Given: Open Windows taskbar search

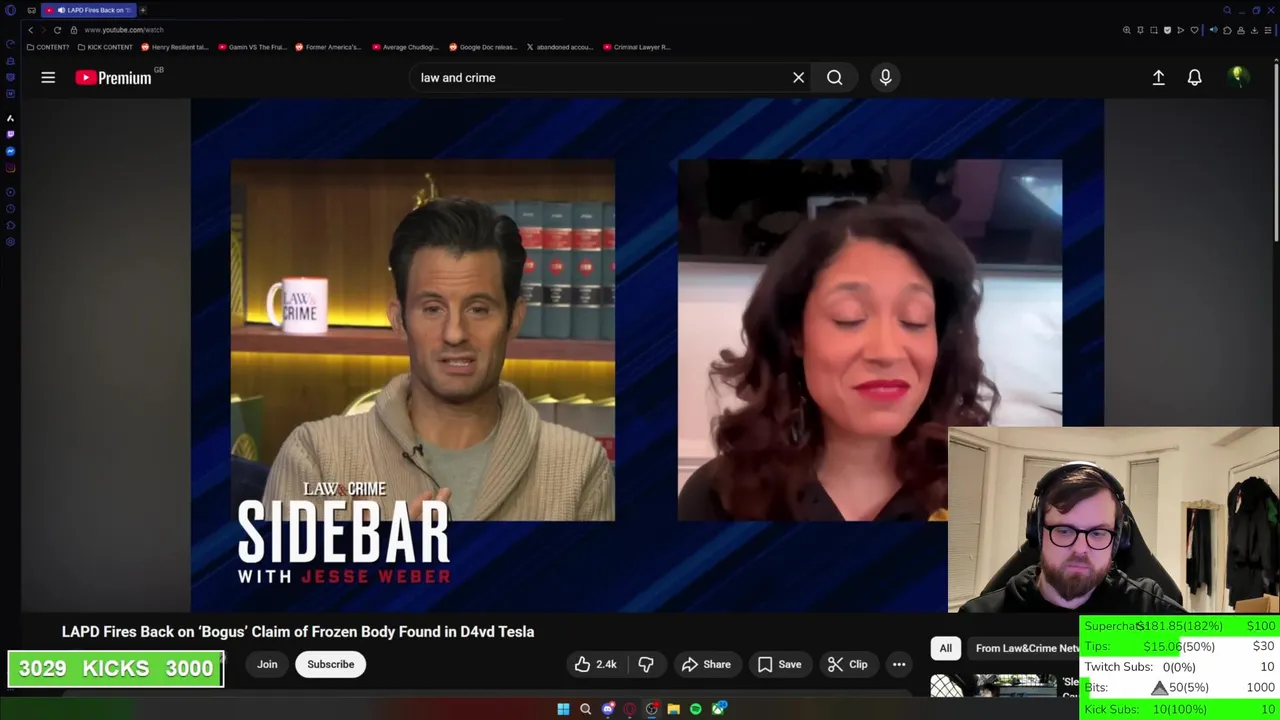Looking at the screenshot, I should click(x=585, y=709).
